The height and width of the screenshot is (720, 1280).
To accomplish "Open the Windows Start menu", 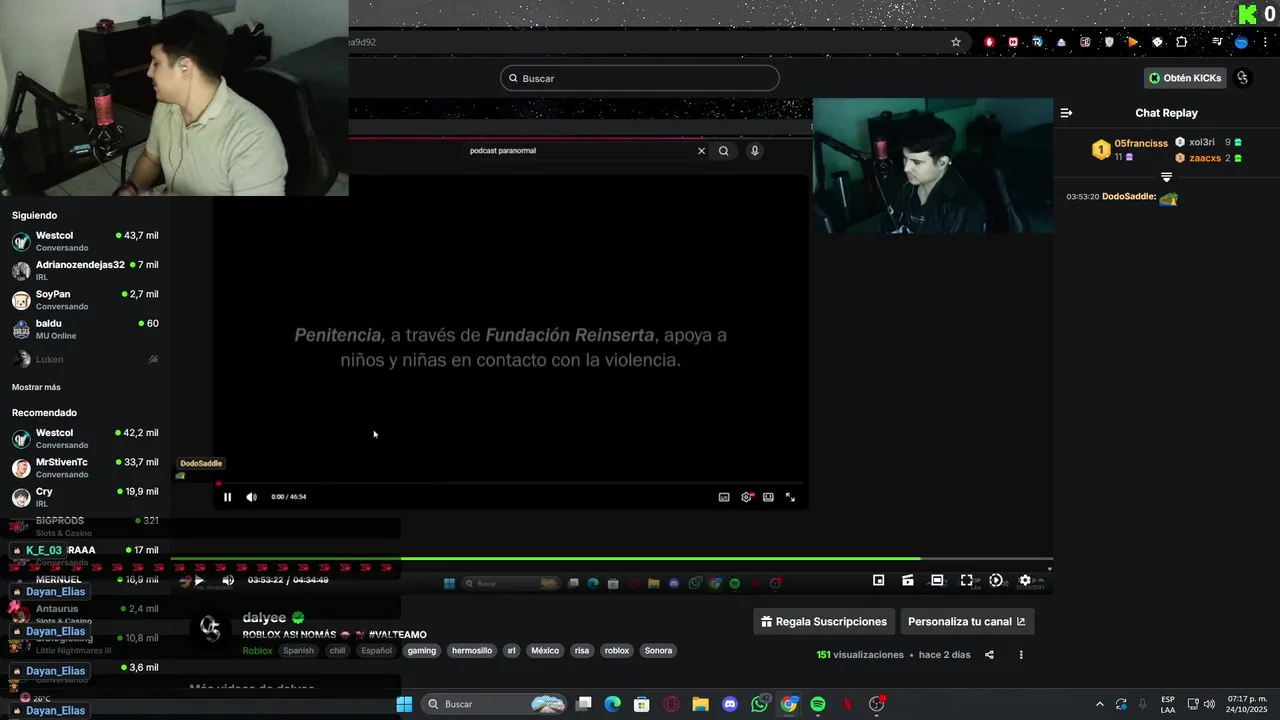I will (x=404, y=704).
